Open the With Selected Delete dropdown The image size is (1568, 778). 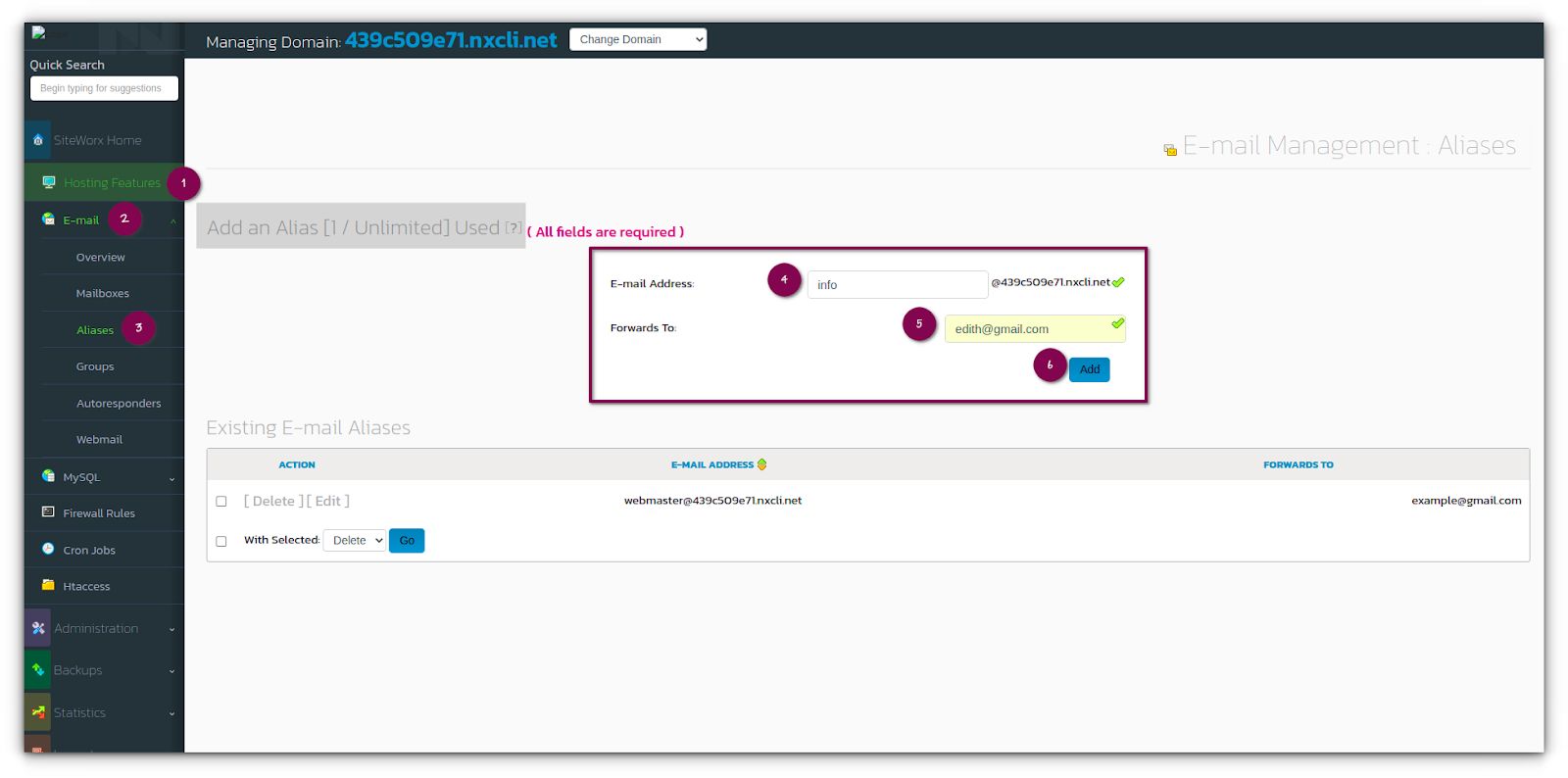tap(355, 541)
